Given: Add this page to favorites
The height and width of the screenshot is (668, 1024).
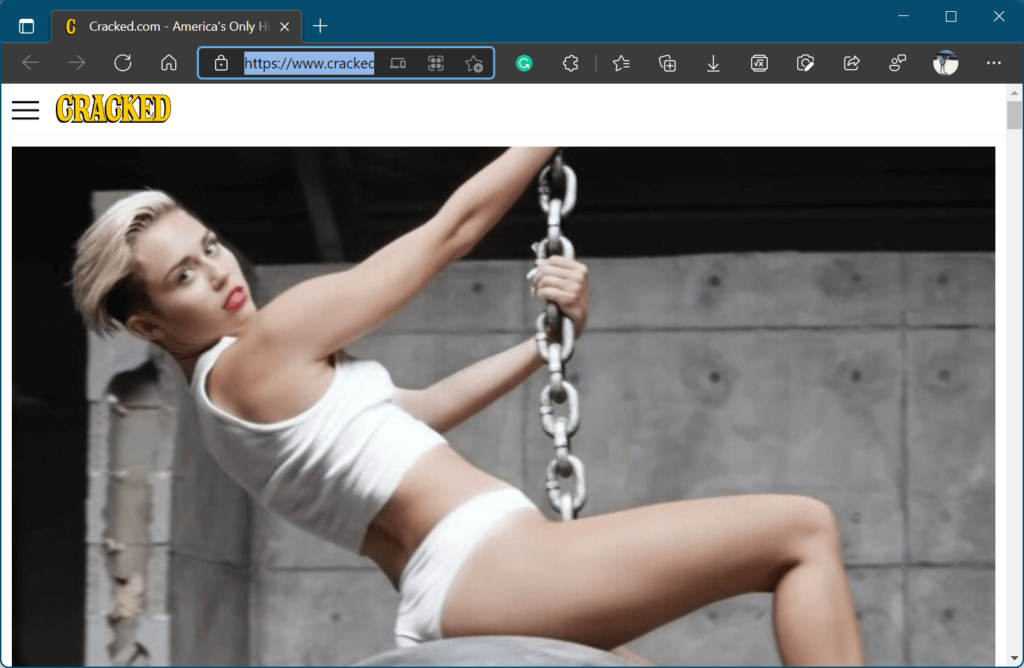Looking at the screenshot, I should pyautogui.click(x=474, y=63).
